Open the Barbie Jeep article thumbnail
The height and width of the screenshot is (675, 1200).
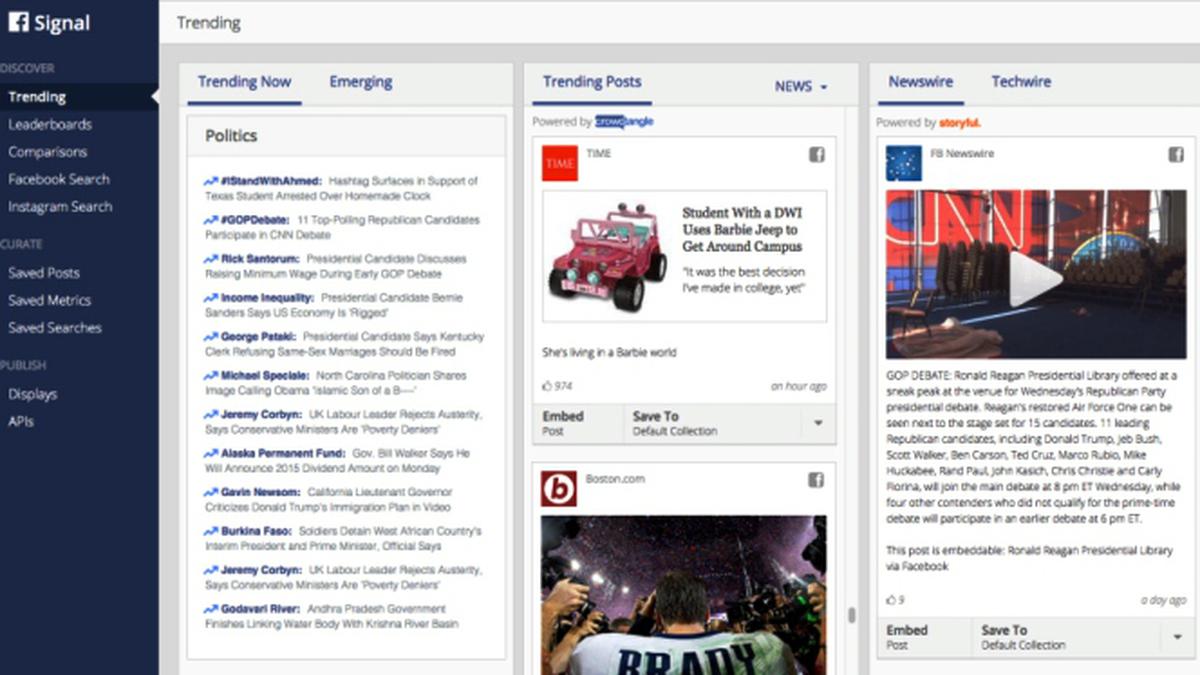coord(608,257)
